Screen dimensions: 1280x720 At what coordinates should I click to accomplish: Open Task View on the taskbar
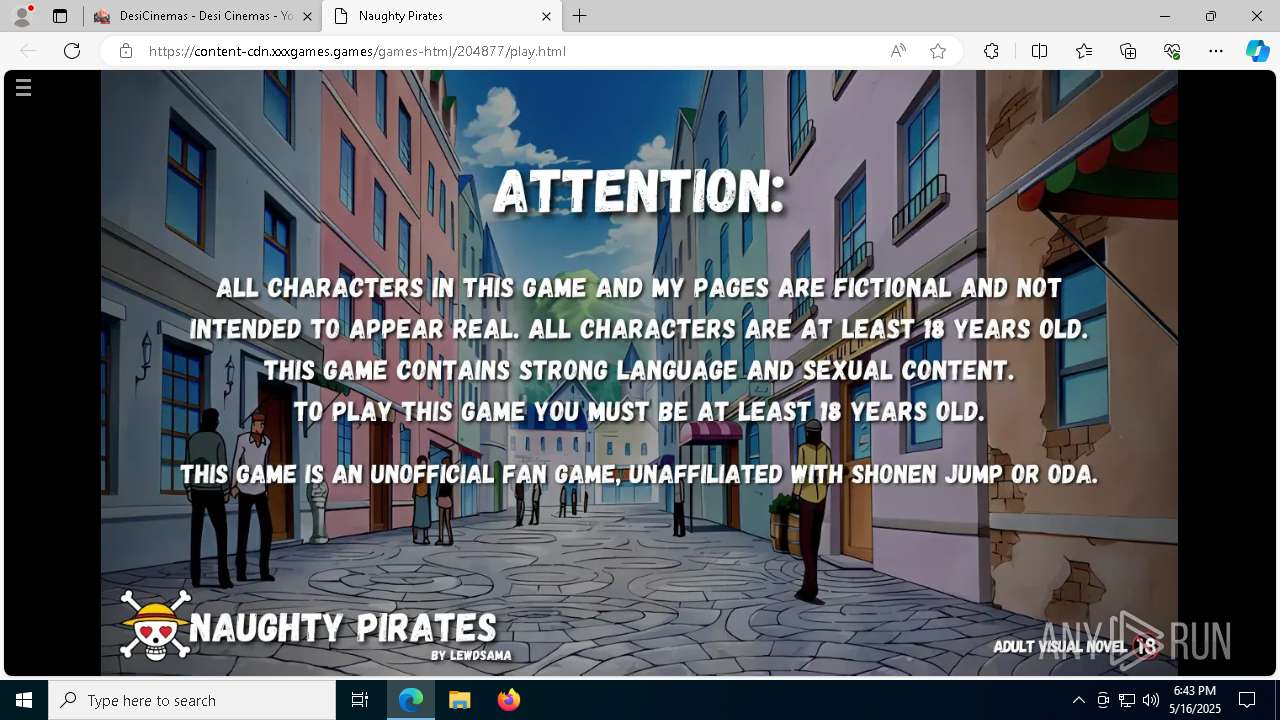coord(360,700)
